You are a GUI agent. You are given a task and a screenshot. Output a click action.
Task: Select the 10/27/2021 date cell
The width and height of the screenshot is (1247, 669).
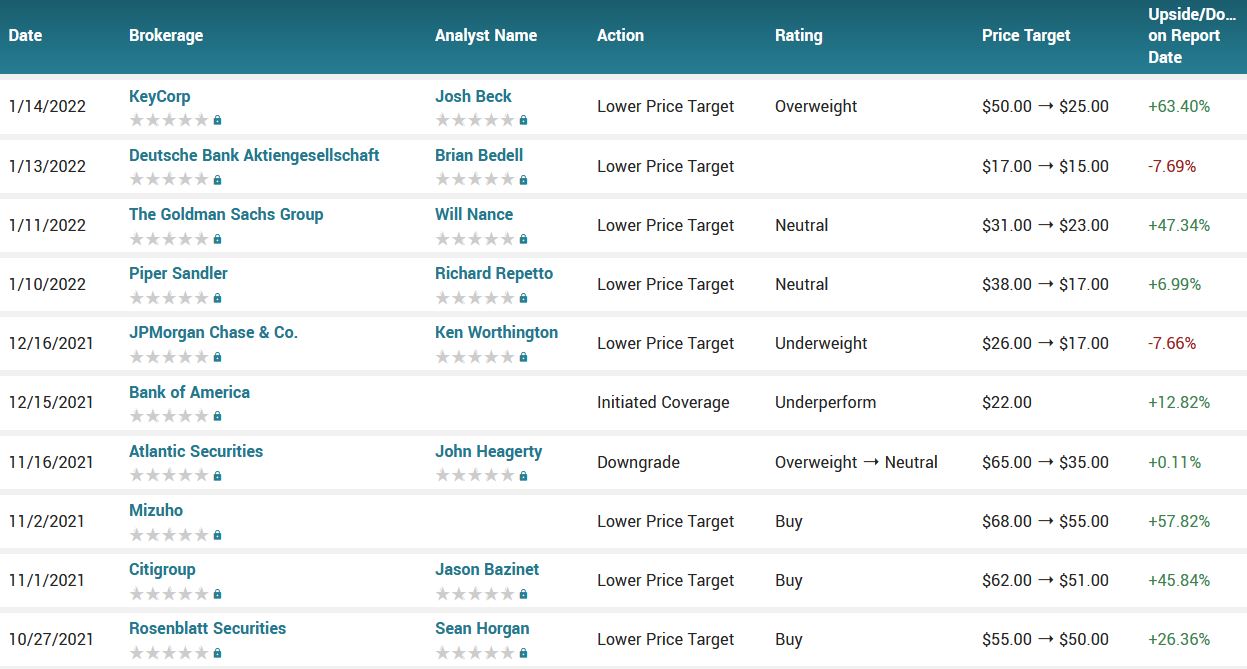(51, 639)
